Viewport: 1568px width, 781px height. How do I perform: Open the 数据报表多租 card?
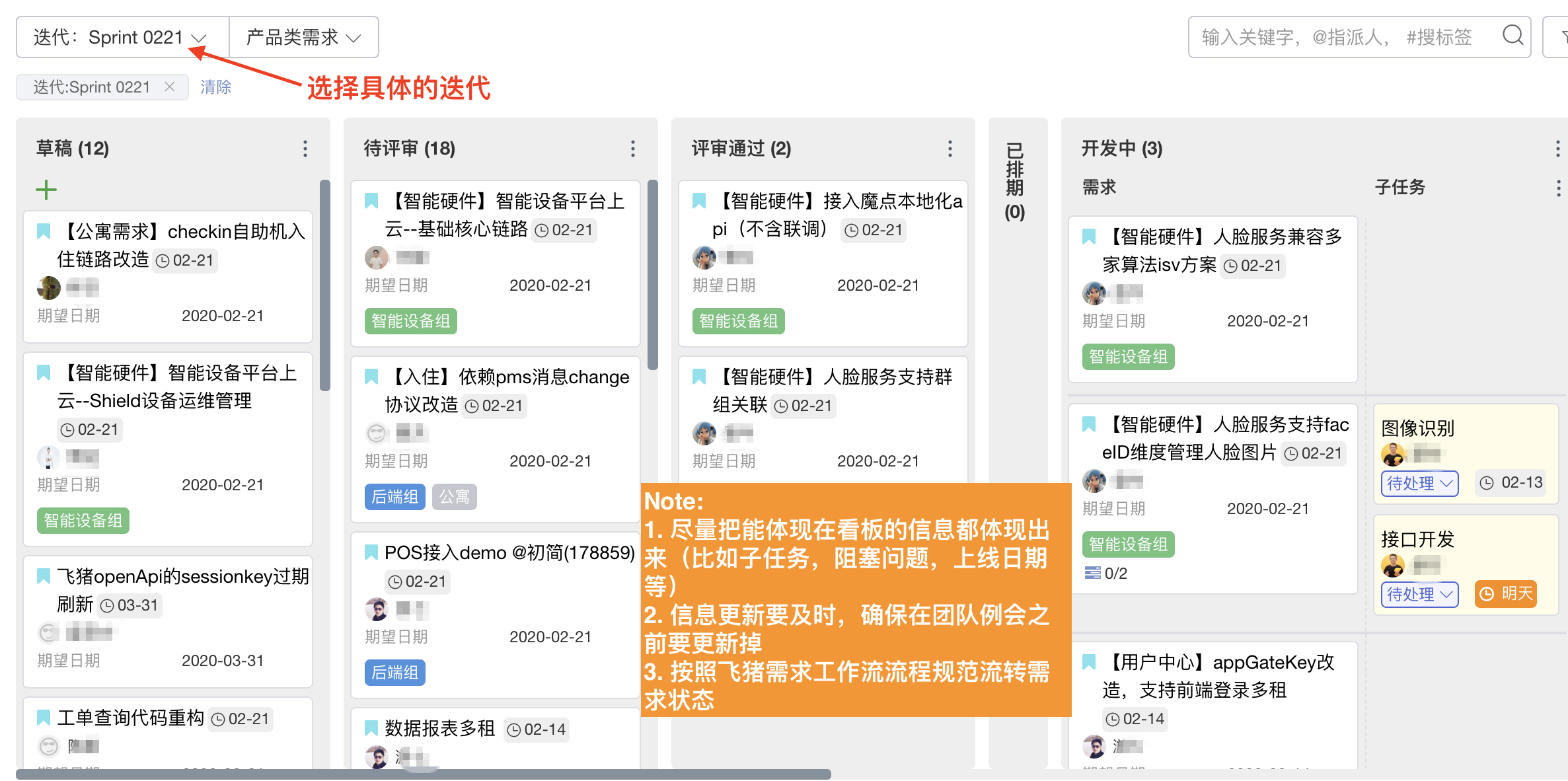[x=496, y=739]
